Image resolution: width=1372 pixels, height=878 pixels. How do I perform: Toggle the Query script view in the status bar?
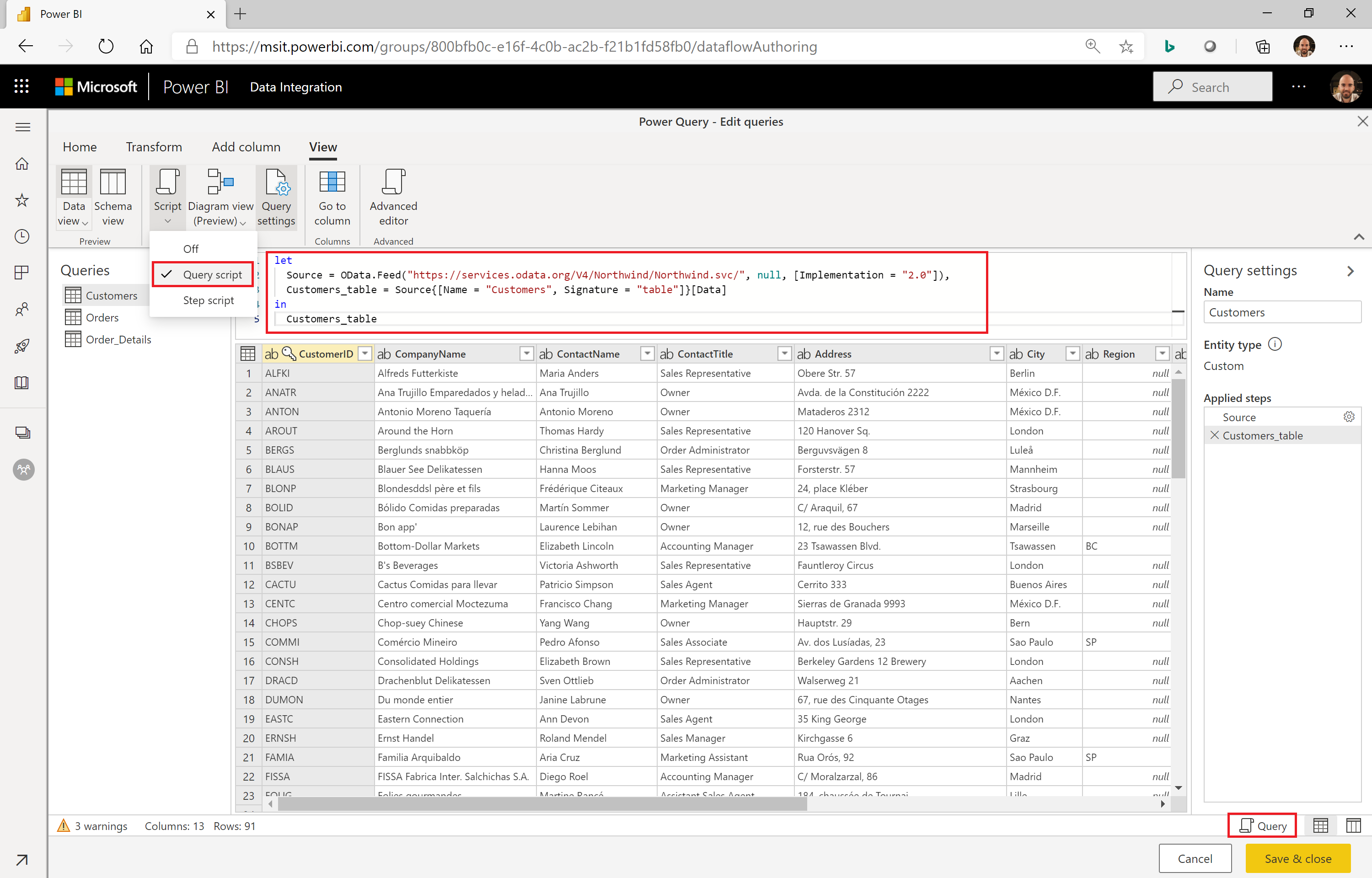tap(1263, 826)
